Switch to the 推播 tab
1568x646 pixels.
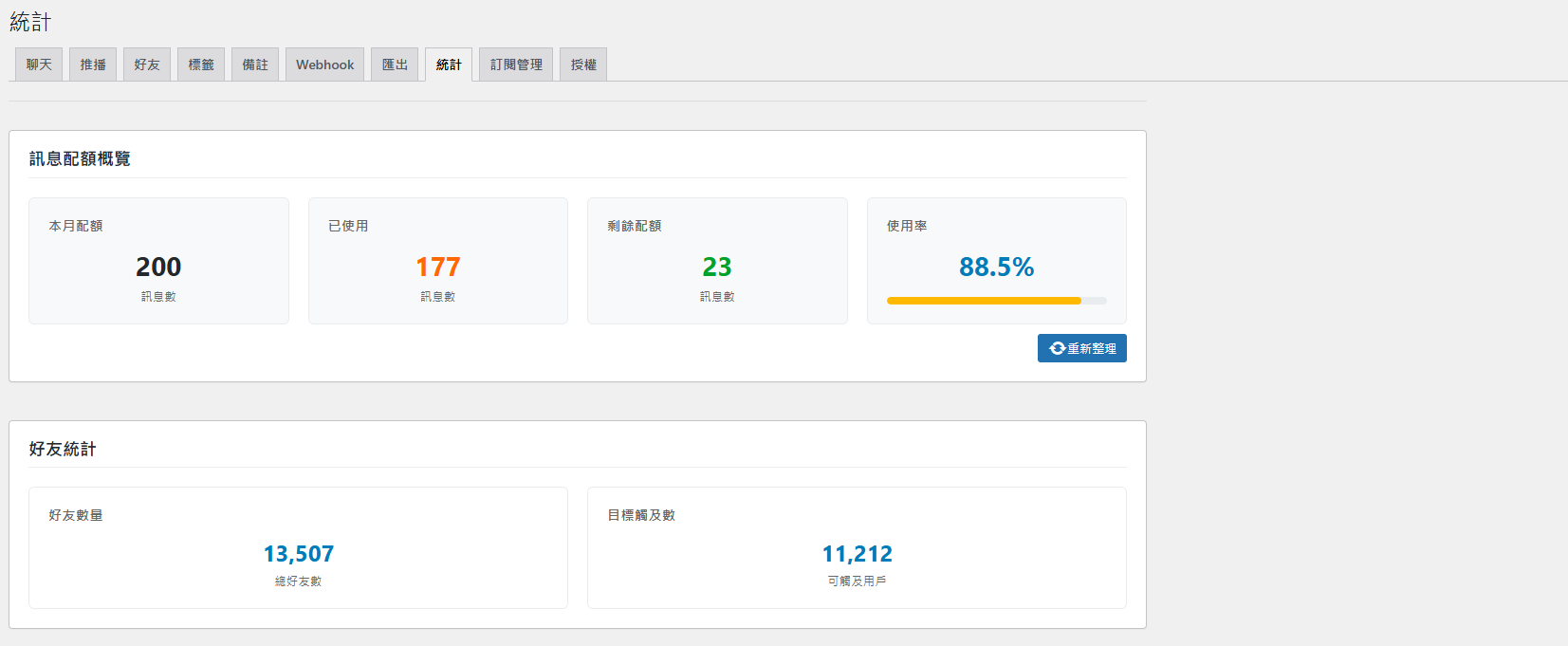pyautogui.click(x=93, y=65)
